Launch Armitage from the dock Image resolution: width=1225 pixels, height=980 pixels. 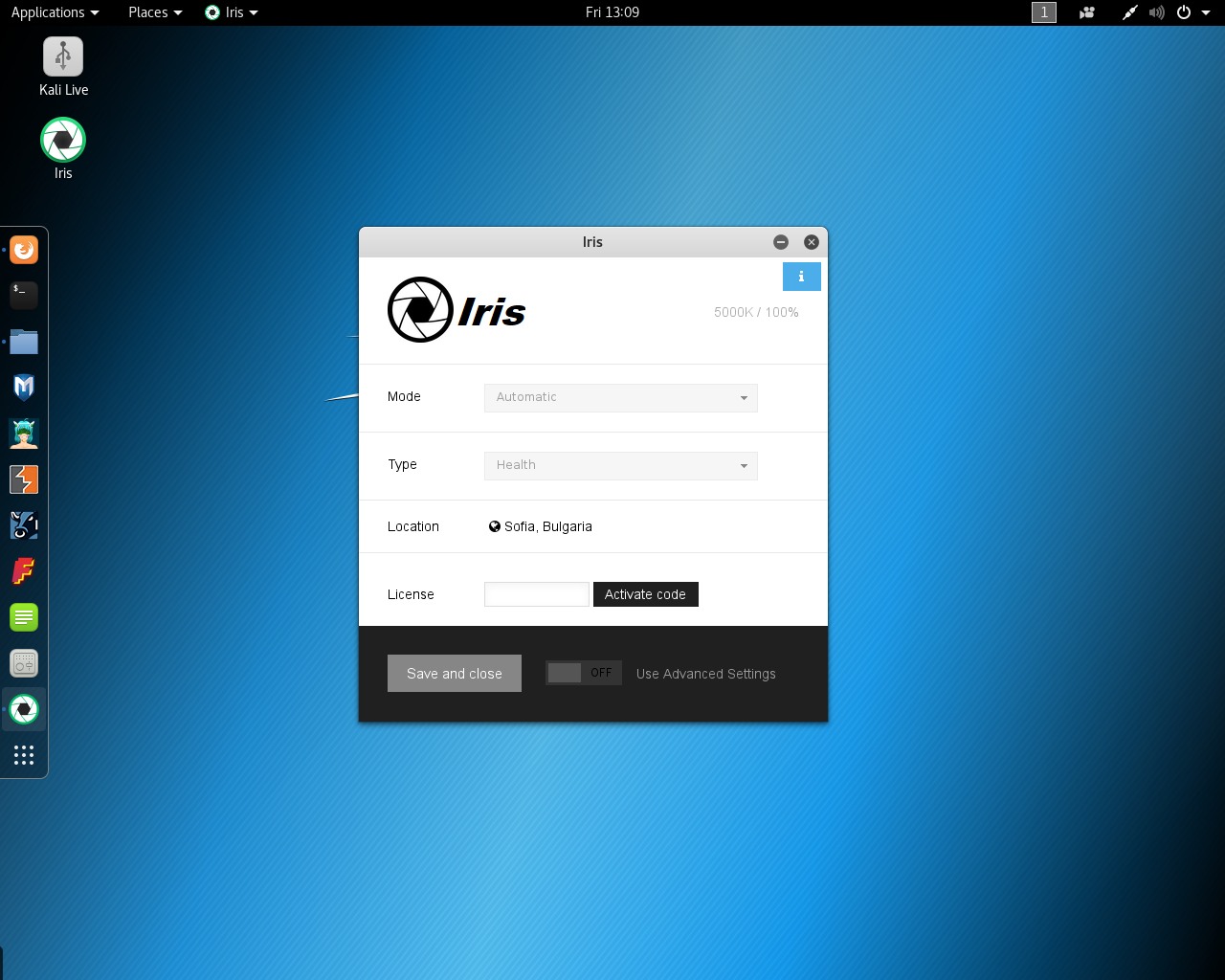point(24,434)
